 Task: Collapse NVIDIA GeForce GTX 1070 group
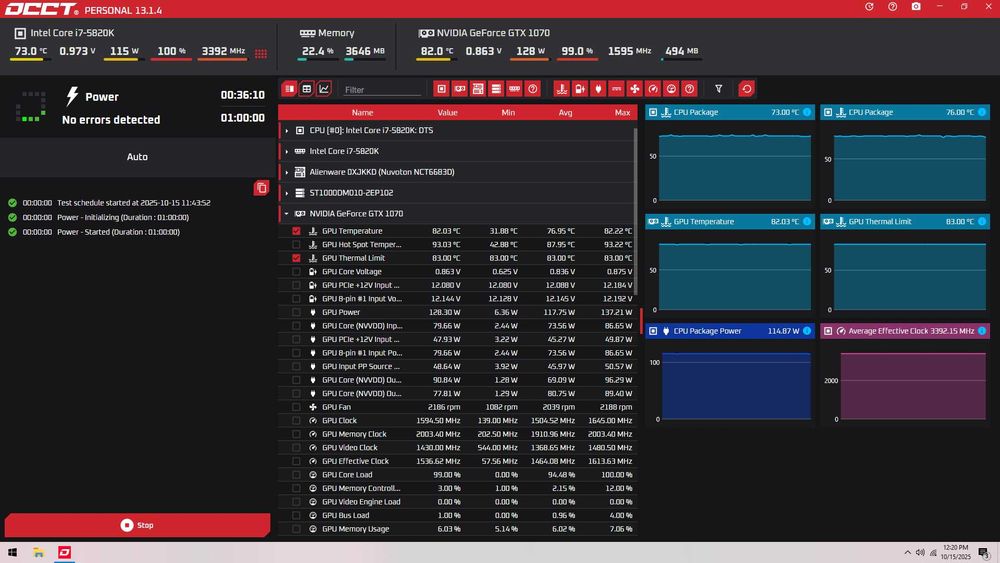(x=286, y=214)
